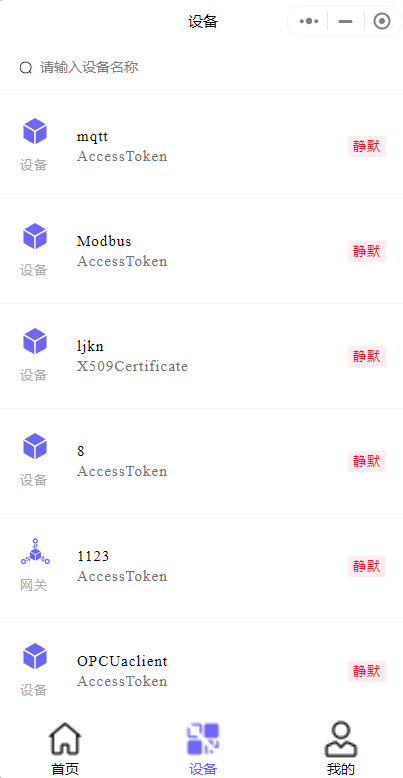Switch to the 我的 profile tab
The image size is (403, 778).
(x=340, y=749)
